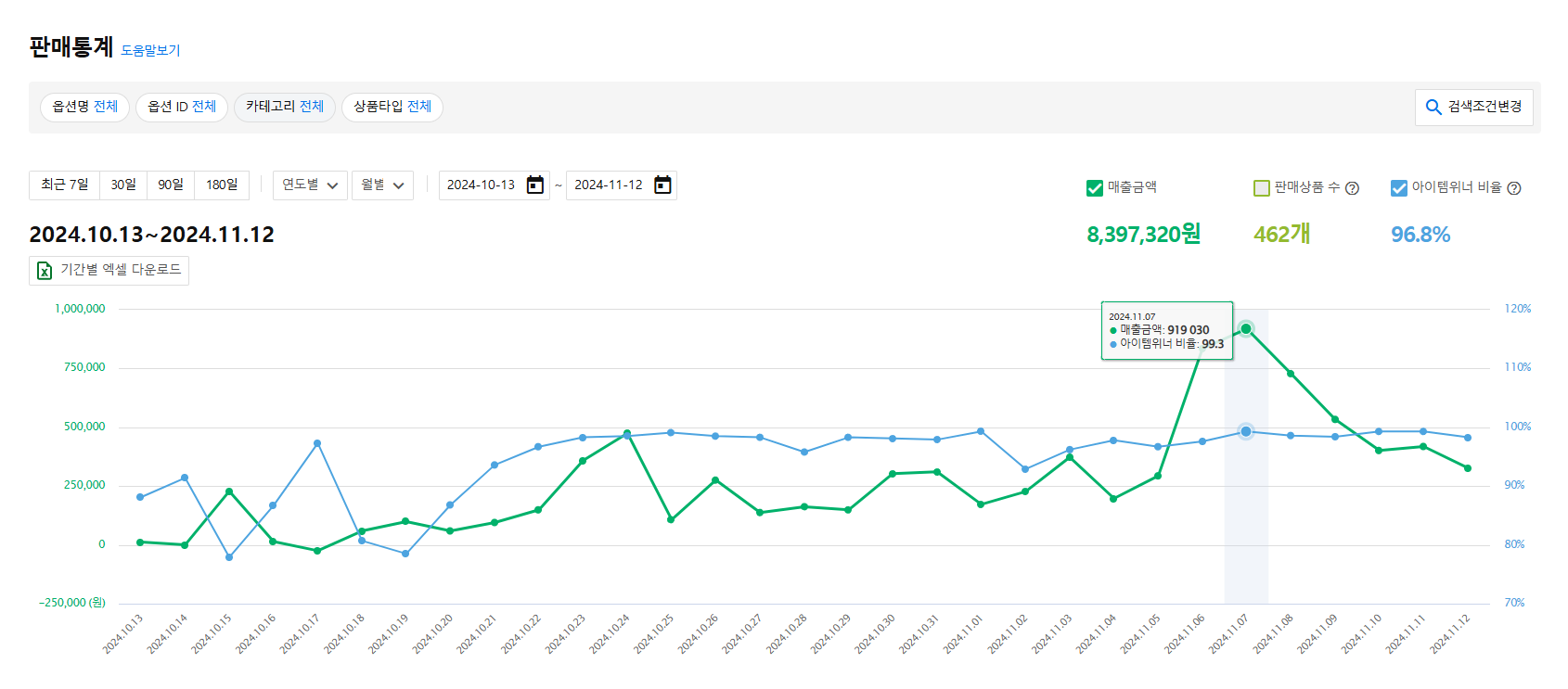Click the 2024-10-13 start date field
The width and height of the screenshot is (1568, 689).
[481, 185]
